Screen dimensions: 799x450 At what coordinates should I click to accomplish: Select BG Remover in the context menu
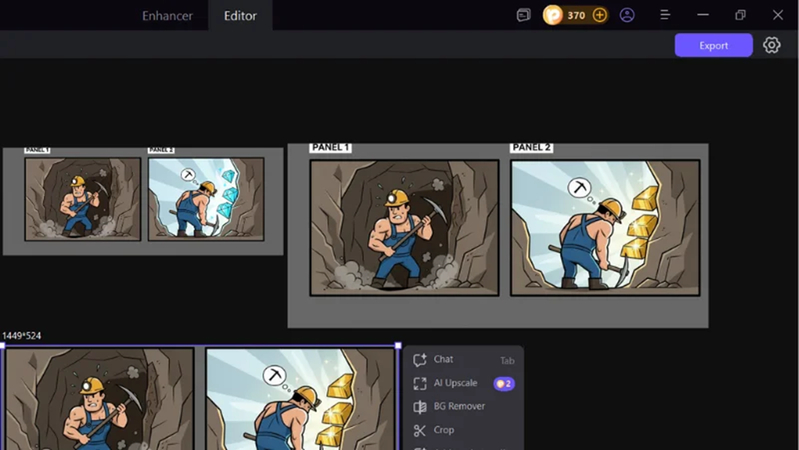[x=463, y=407]
